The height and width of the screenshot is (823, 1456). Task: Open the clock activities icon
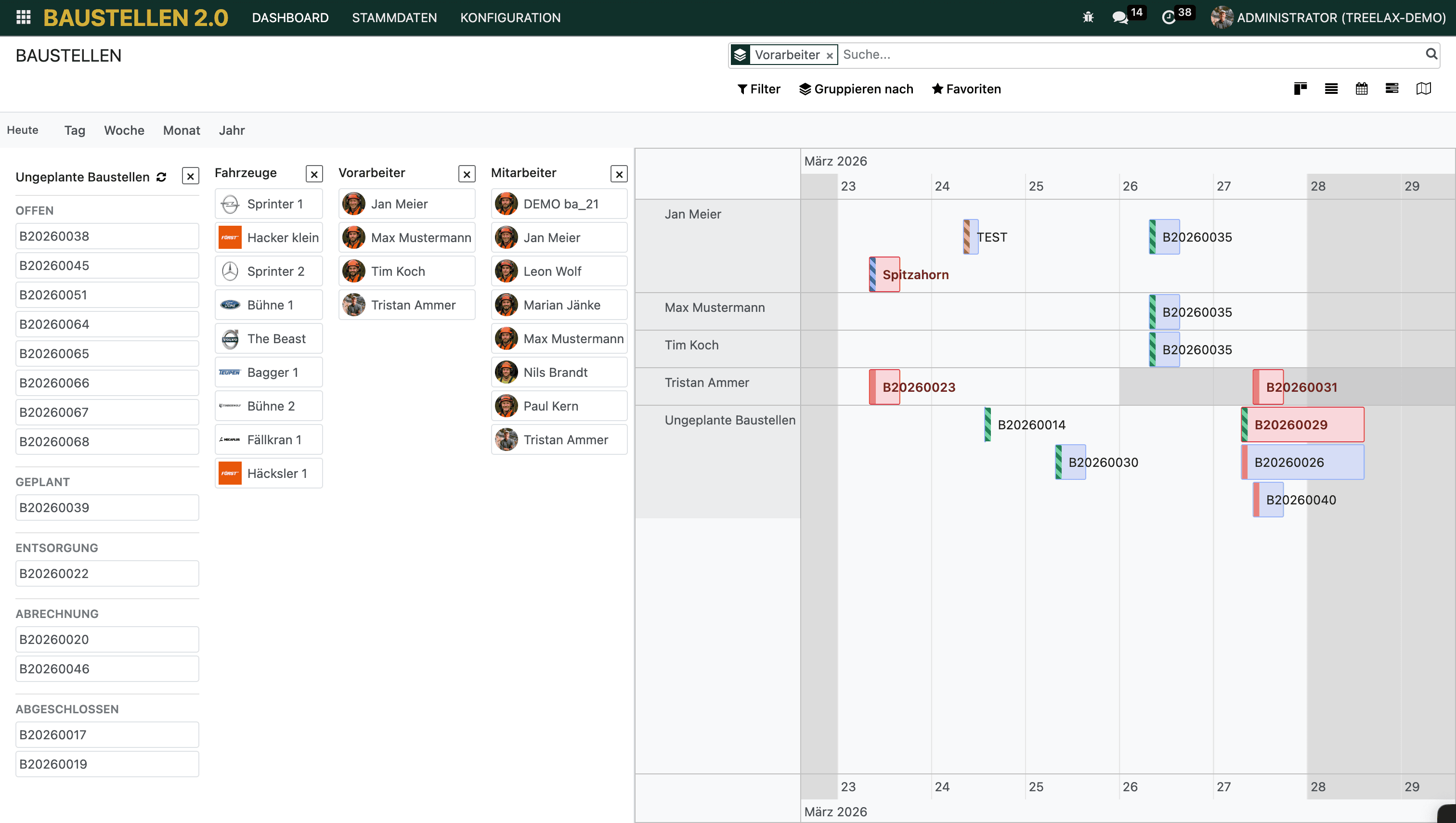(x=1168, y=17)
